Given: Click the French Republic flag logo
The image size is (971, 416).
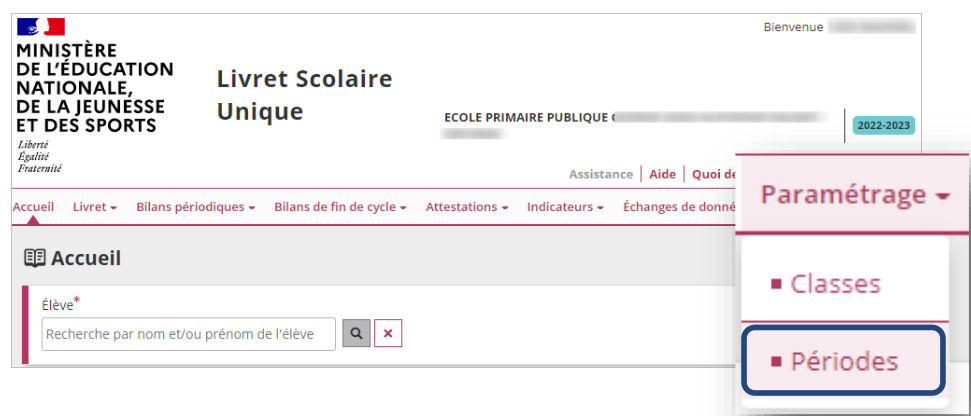Looking at the screenshot, I should pos(41,27).
